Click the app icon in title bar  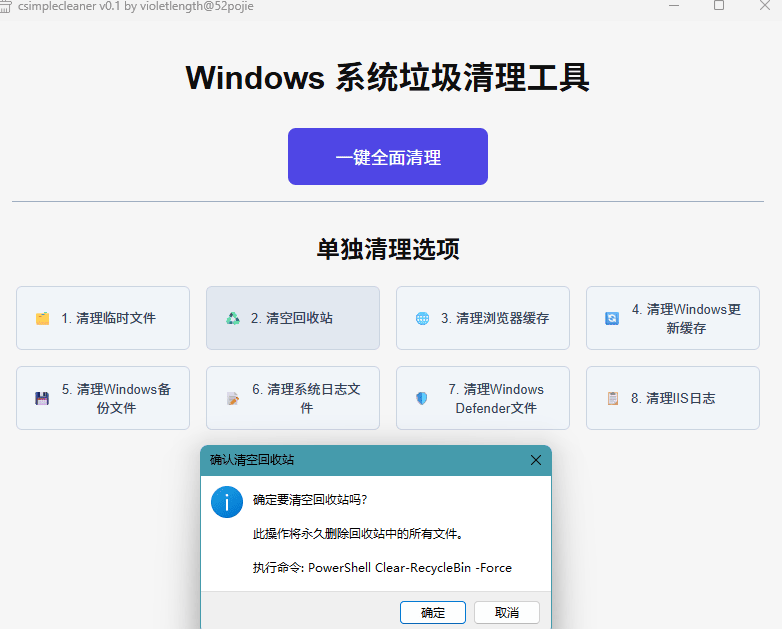tap(5, 6)
